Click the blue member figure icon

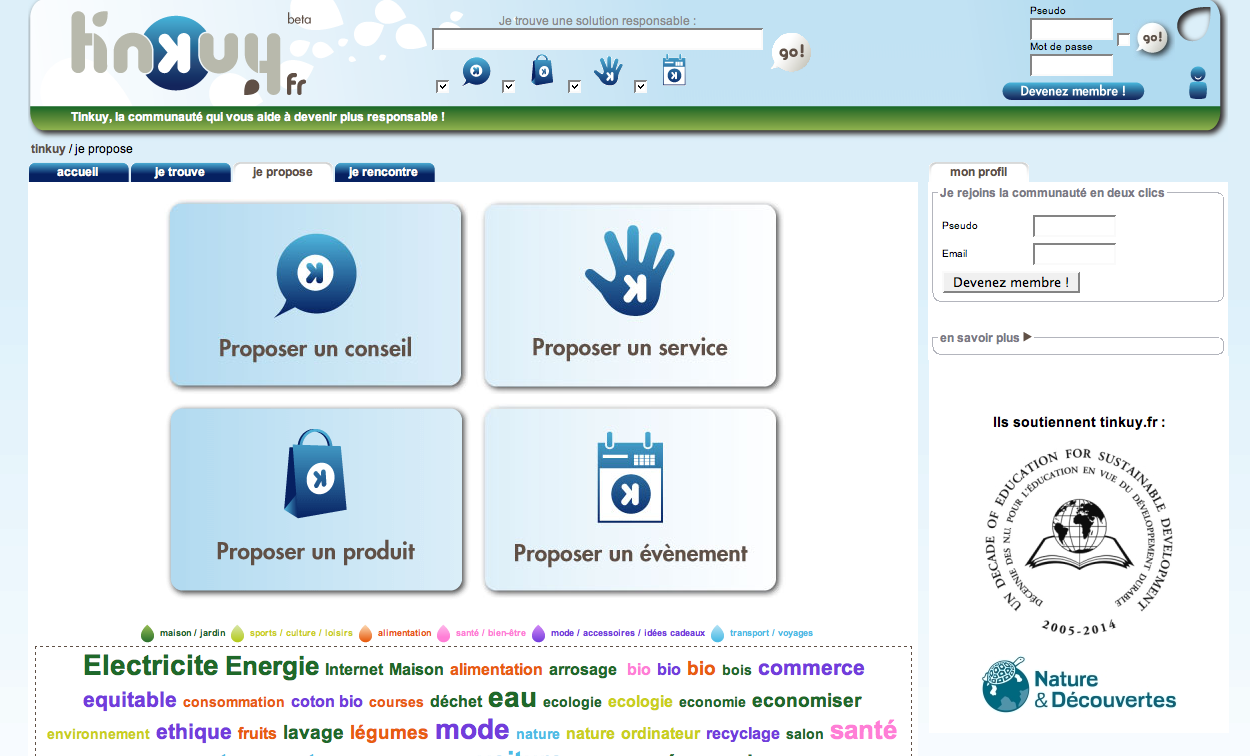(1198, 82)
